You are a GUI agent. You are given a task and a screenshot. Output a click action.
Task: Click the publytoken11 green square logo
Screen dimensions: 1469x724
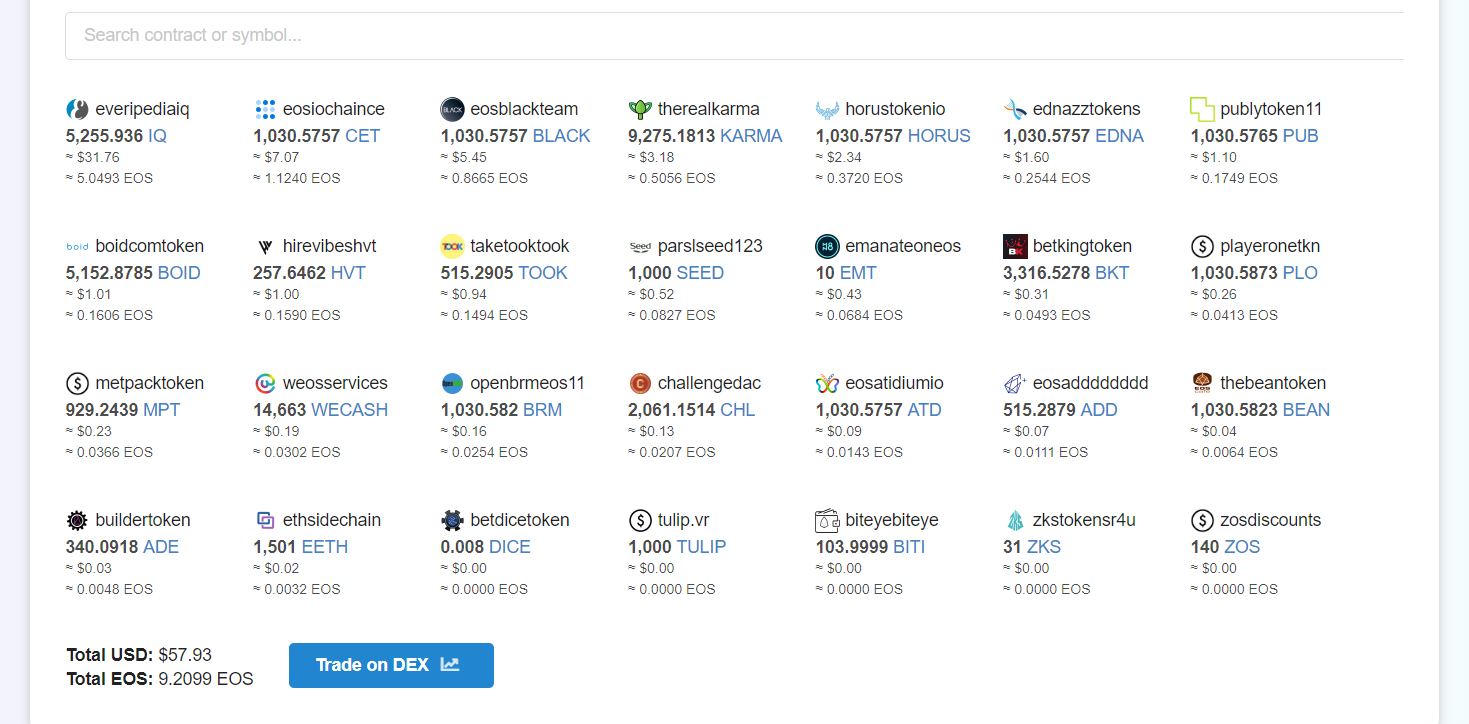[1202, 109]
